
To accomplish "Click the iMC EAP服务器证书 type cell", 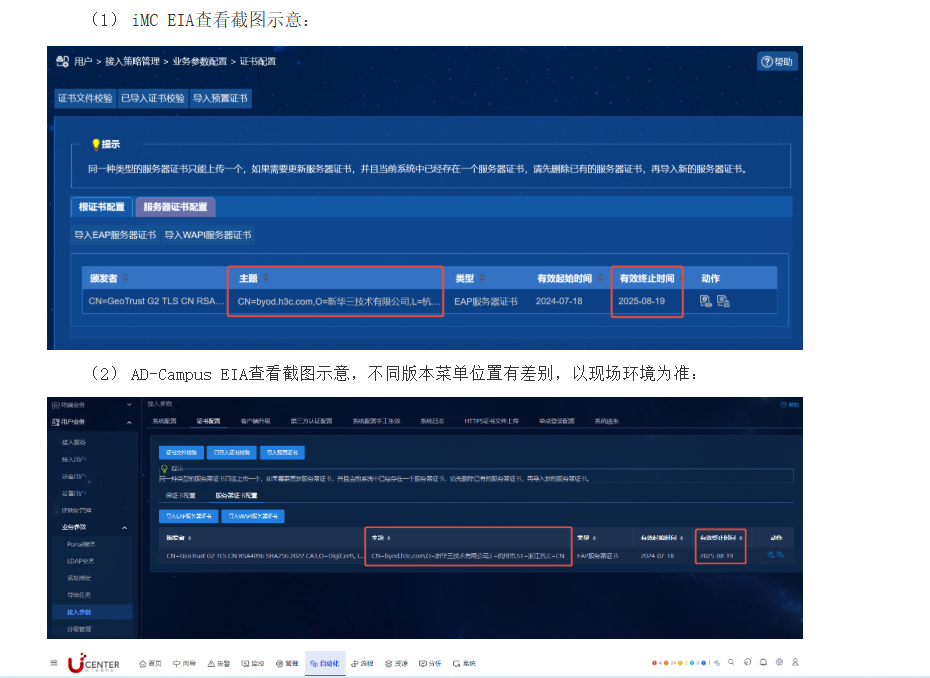I will (x=486, y=301).
